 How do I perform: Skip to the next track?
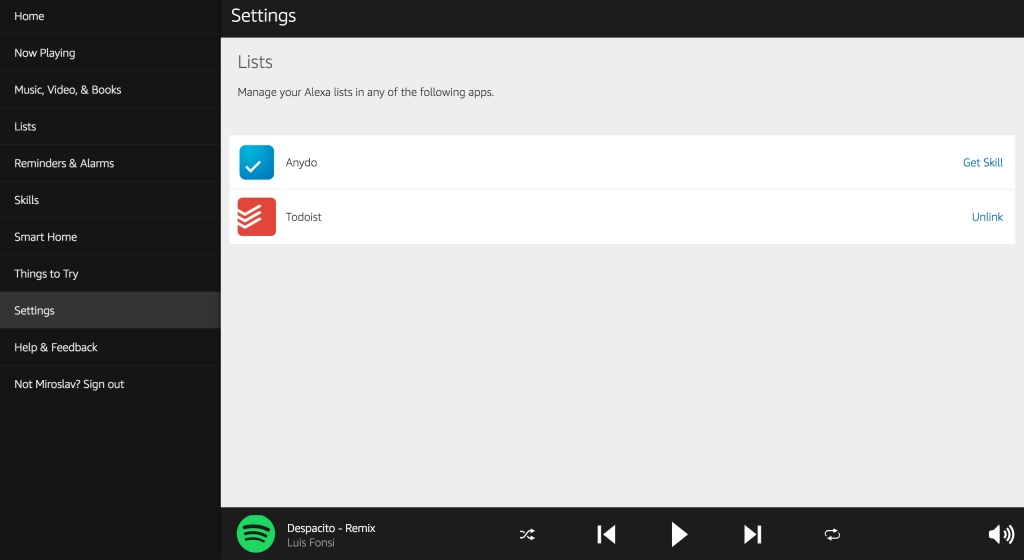pyautogui.click(x=753, y=535)
